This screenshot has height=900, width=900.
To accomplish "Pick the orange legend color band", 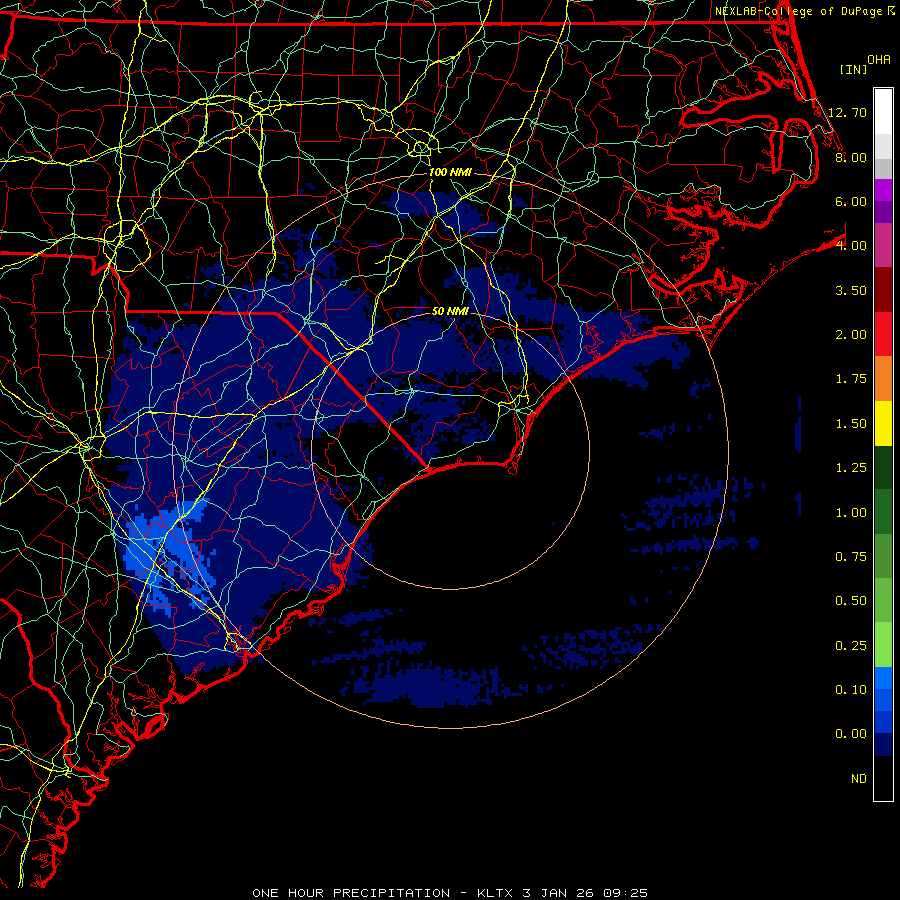I will coord(883,379).
